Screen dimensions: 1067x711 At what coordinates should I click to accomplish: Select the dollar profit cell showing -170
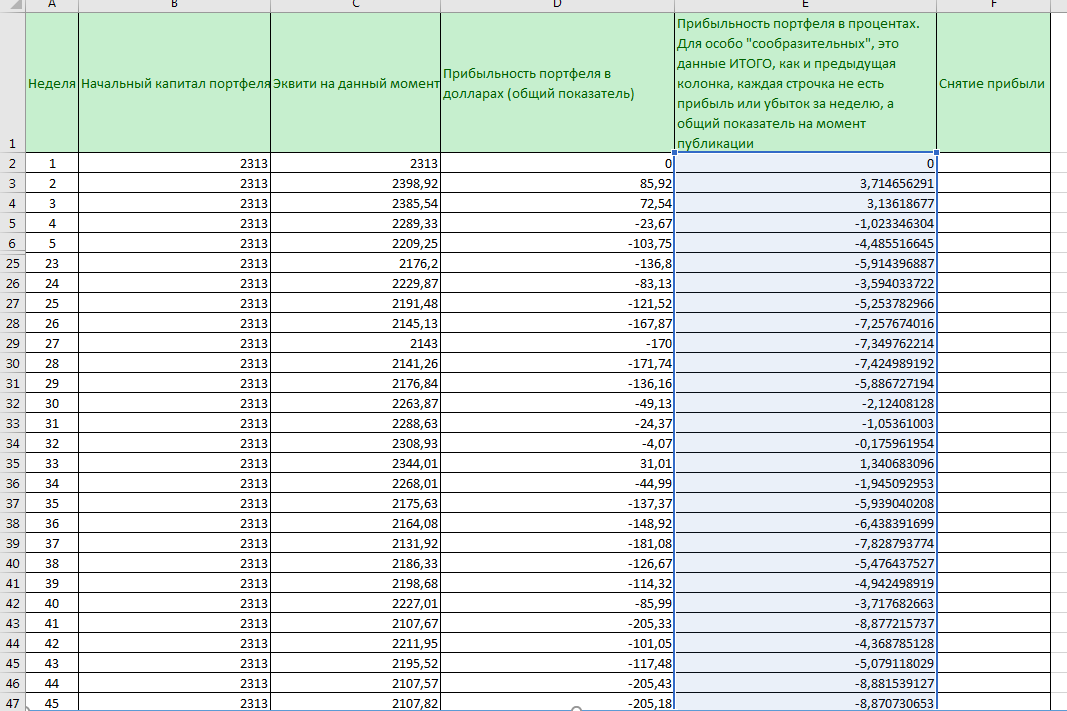[557, 343]
